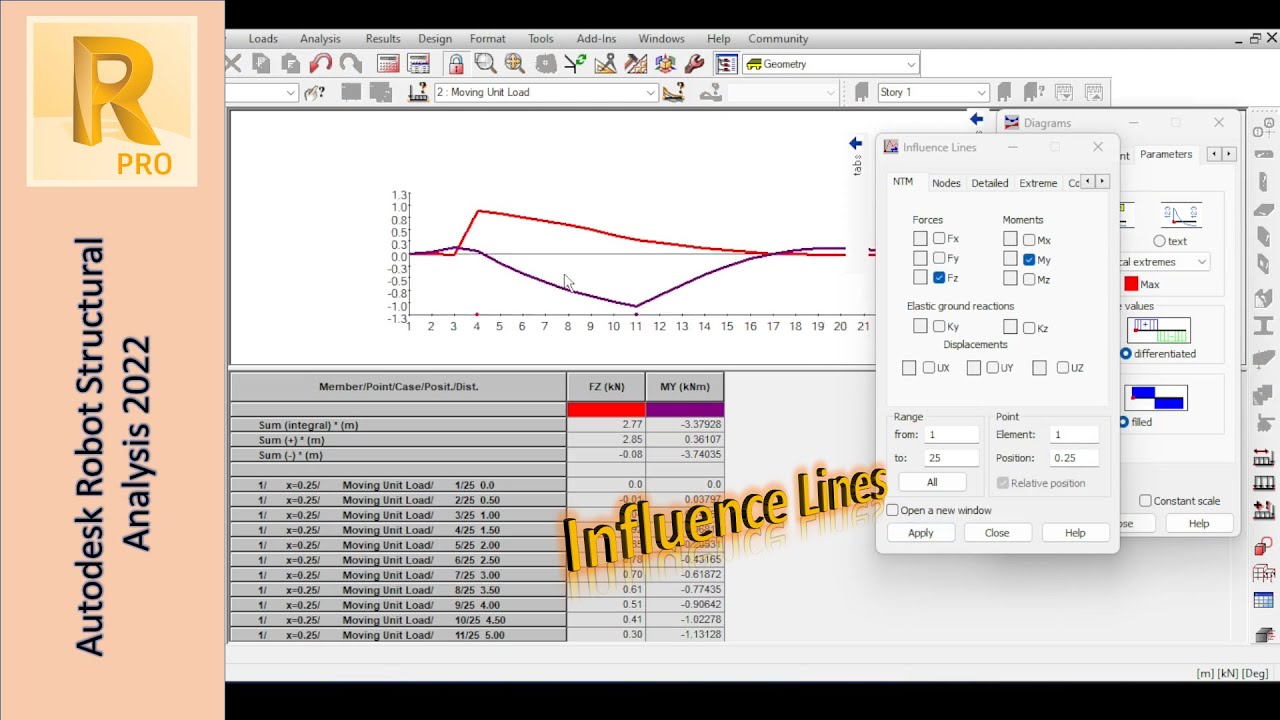Click the drafting triangle and compass icon
The width and height of the screenshot is (1280, 720).
[605, 64]
